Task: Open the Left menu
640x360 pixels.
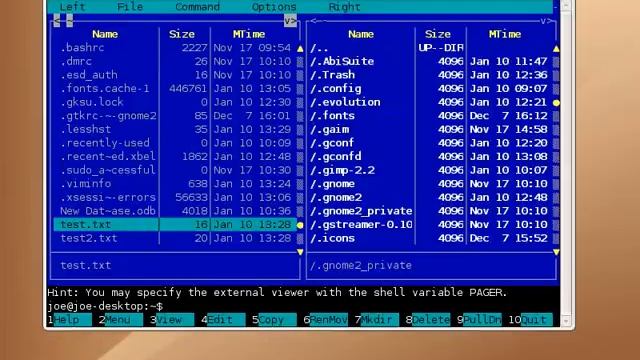Action: (73, 7)
